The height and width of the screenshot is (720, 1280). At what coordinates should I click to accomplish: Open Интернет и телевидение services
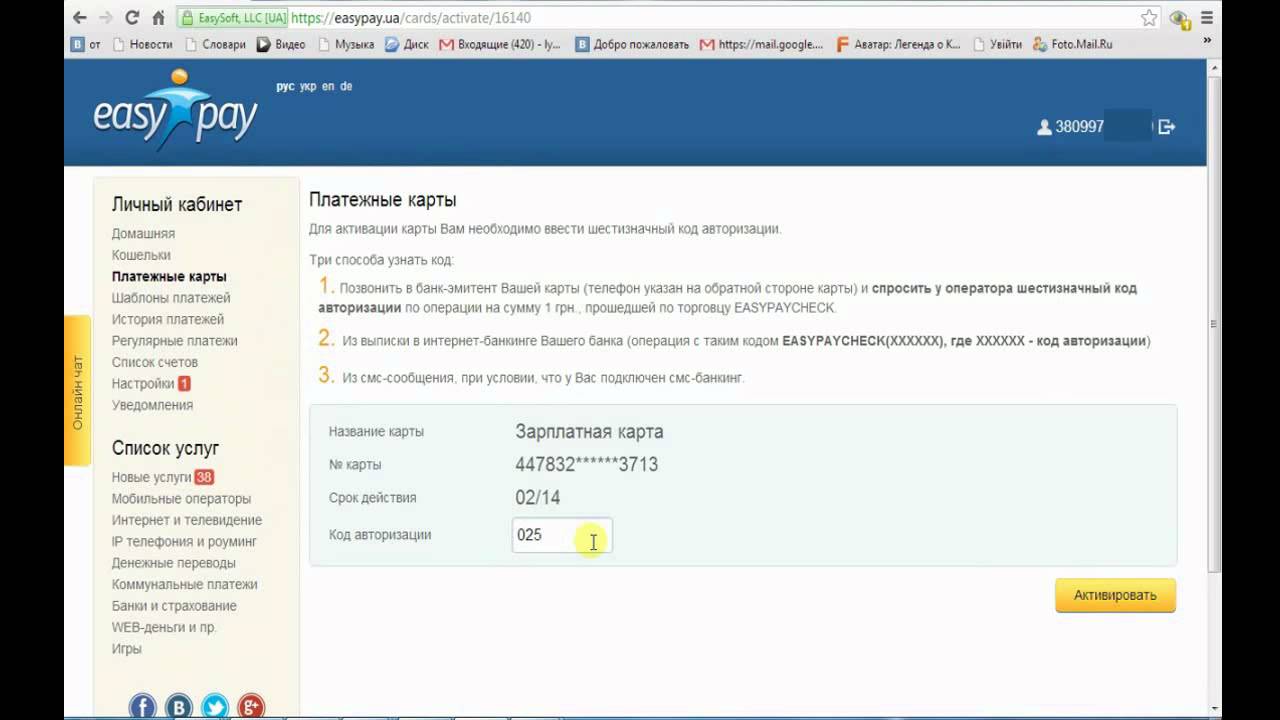tap(187, 520)
